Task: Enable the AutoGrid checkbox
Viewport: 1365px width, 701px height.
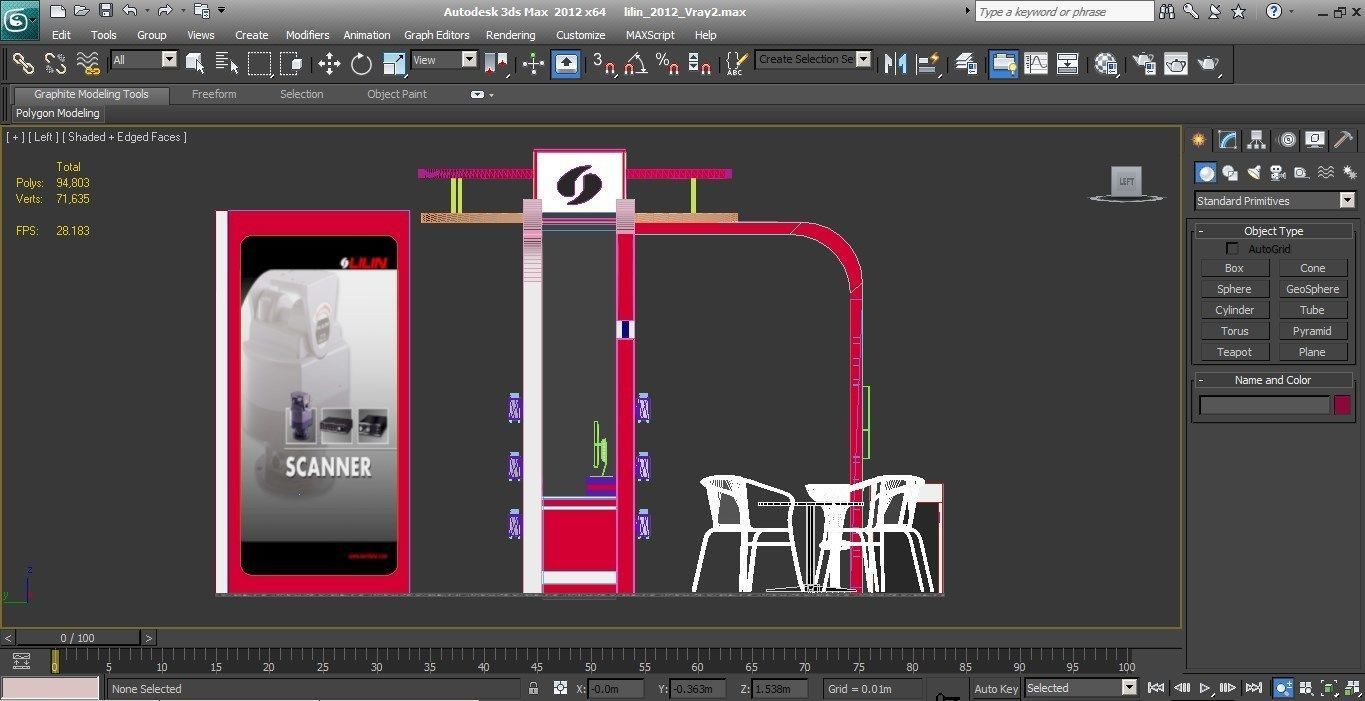Action: (1232, 248)
